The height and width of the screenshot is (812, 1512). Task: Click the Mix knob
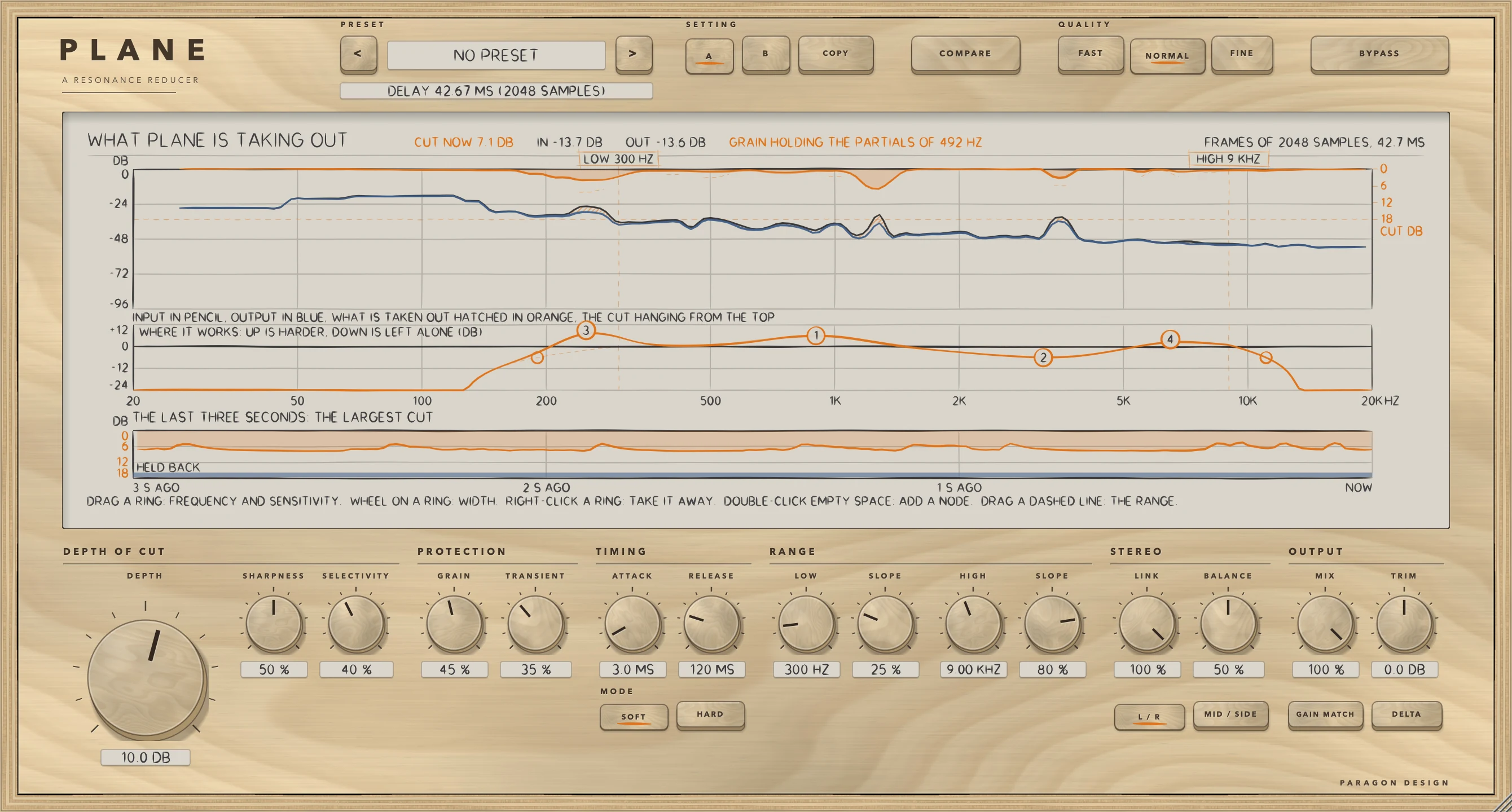pos(1325,624)
